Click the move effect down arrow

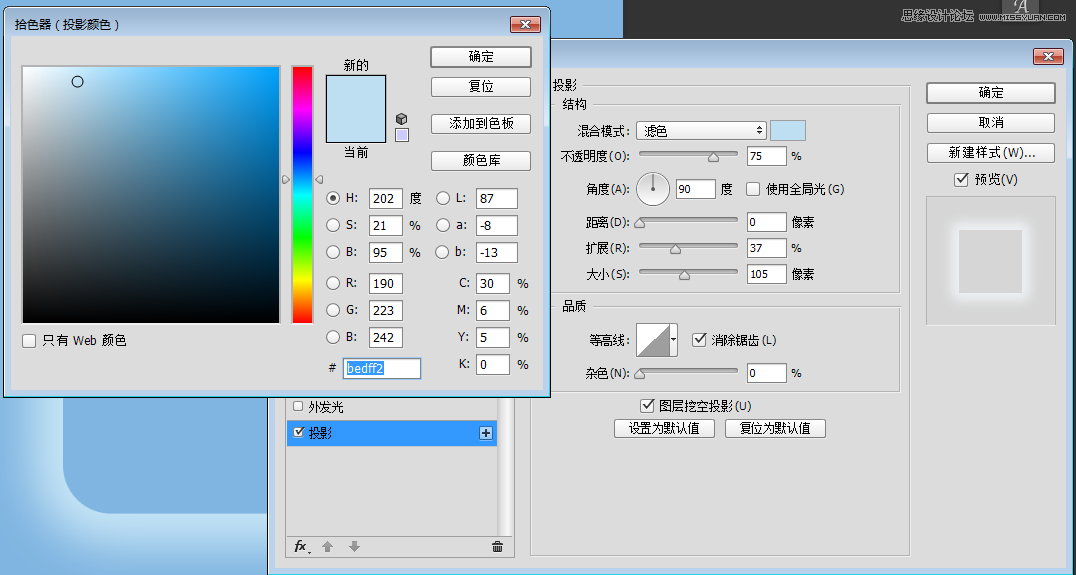pos(354,546)
